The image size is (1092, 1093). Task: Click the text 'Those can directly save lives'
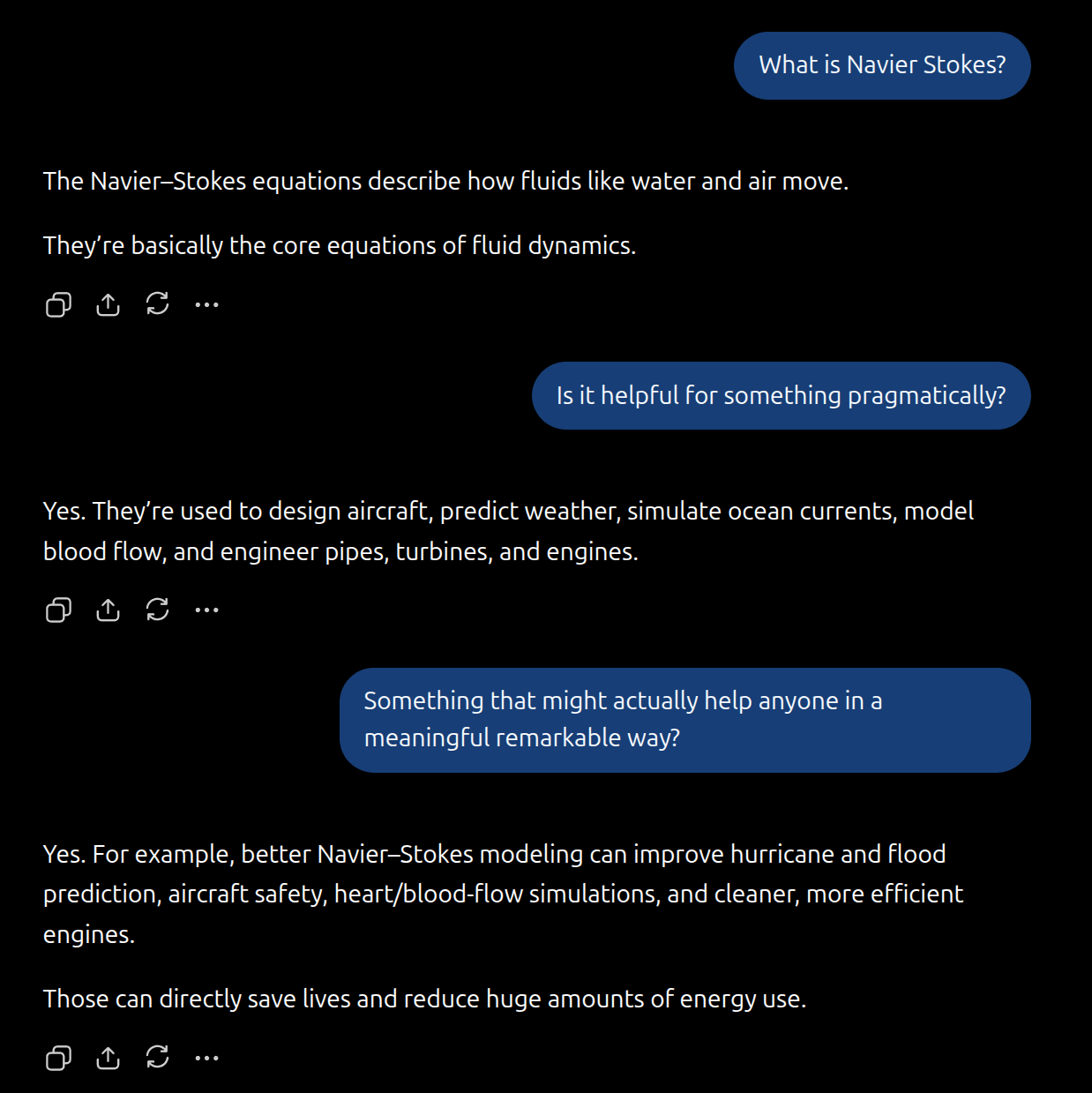pyautogui.click(x=198, y=999)
